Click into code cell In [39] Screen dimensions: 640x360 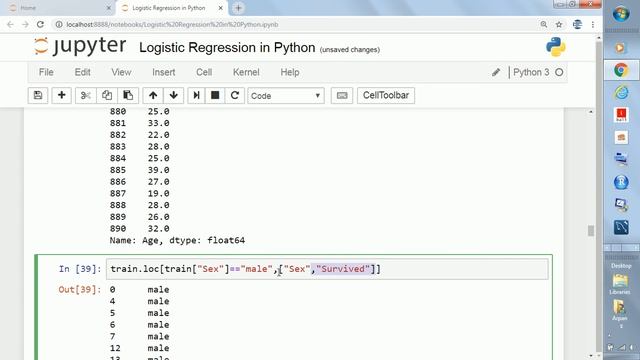[327, 269]
